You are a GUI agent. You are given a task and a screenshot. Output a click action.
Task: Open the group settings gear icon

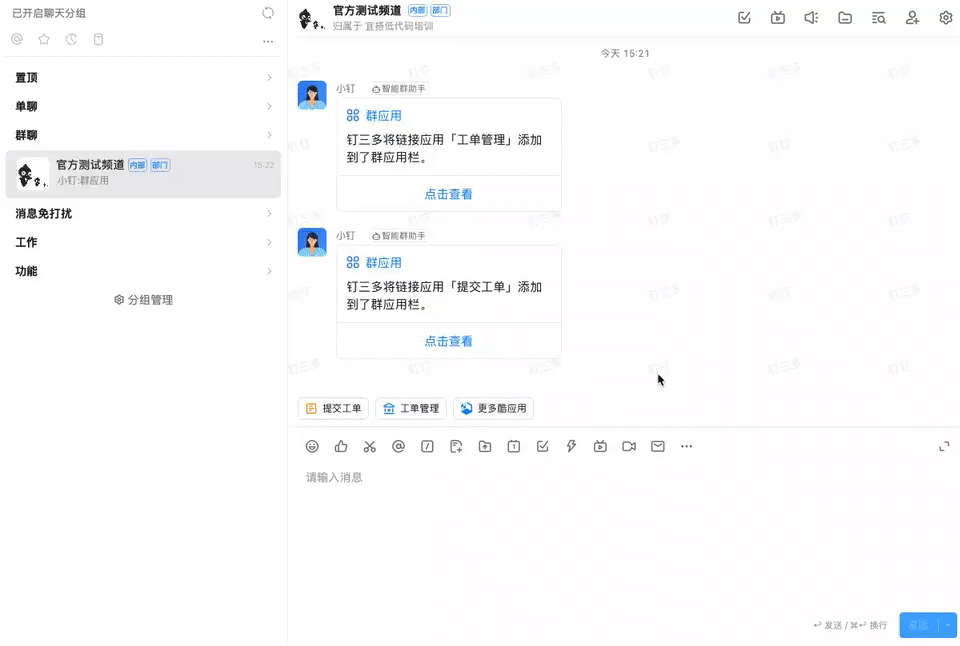[x=946, y=18]
